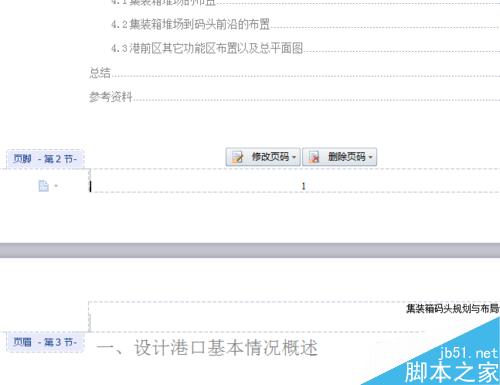This screenshot has height=385, width=500.
Task: Click the 删除页码 button
Action: [x=340, y=157]
